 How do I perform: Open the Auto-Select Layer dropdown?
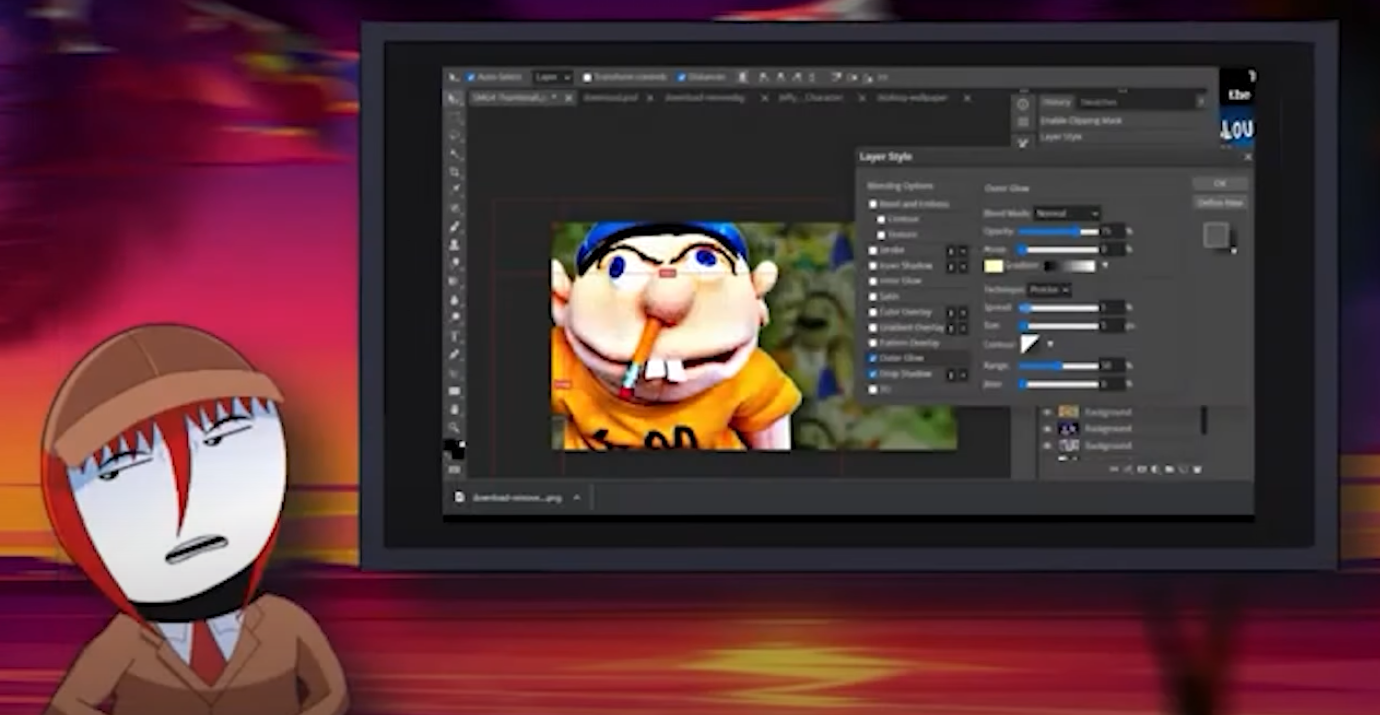pos(552,77)
